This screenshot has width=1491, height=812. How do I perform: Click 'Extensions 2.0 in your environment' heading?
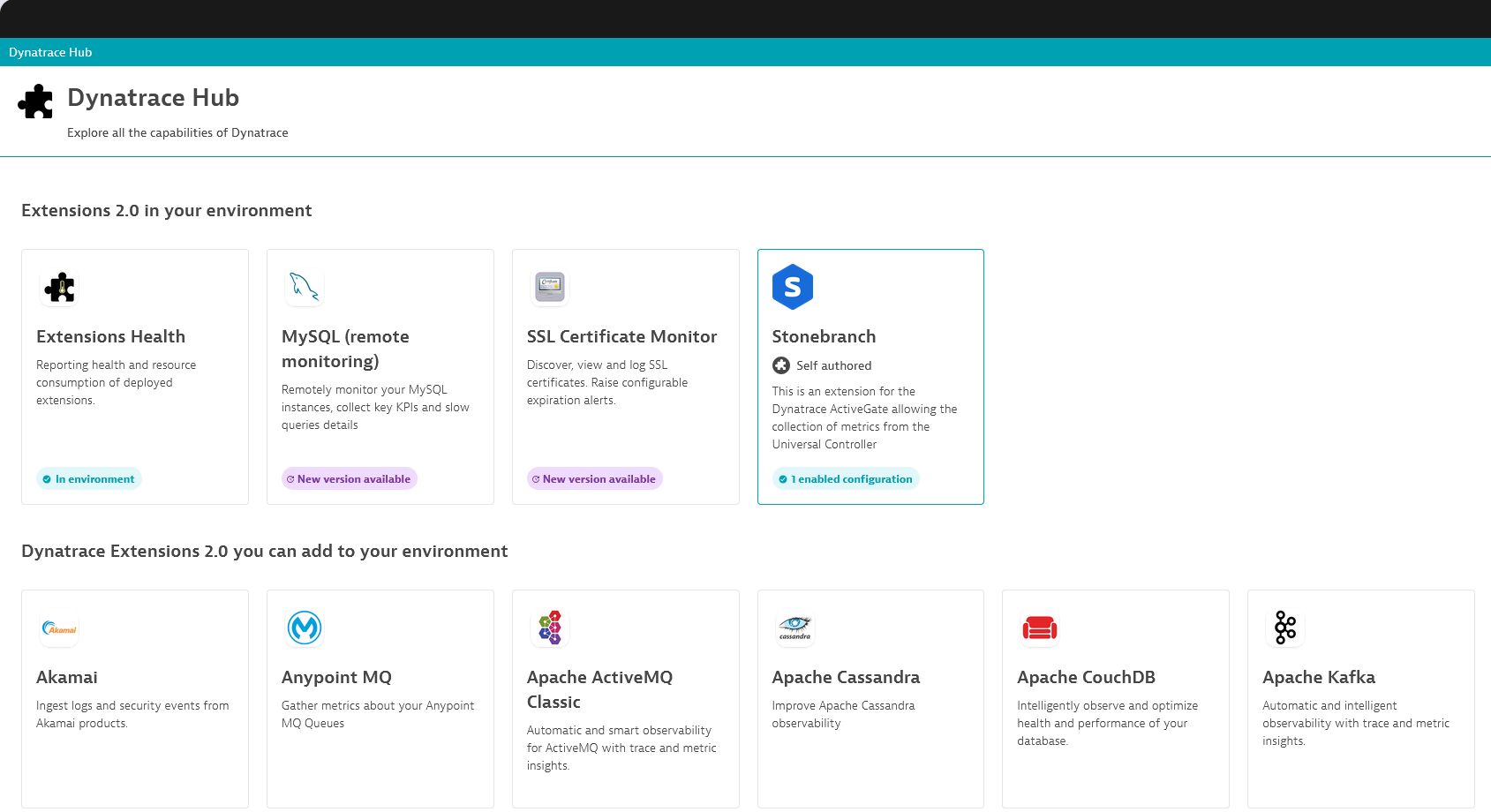(x=167, y=210)
